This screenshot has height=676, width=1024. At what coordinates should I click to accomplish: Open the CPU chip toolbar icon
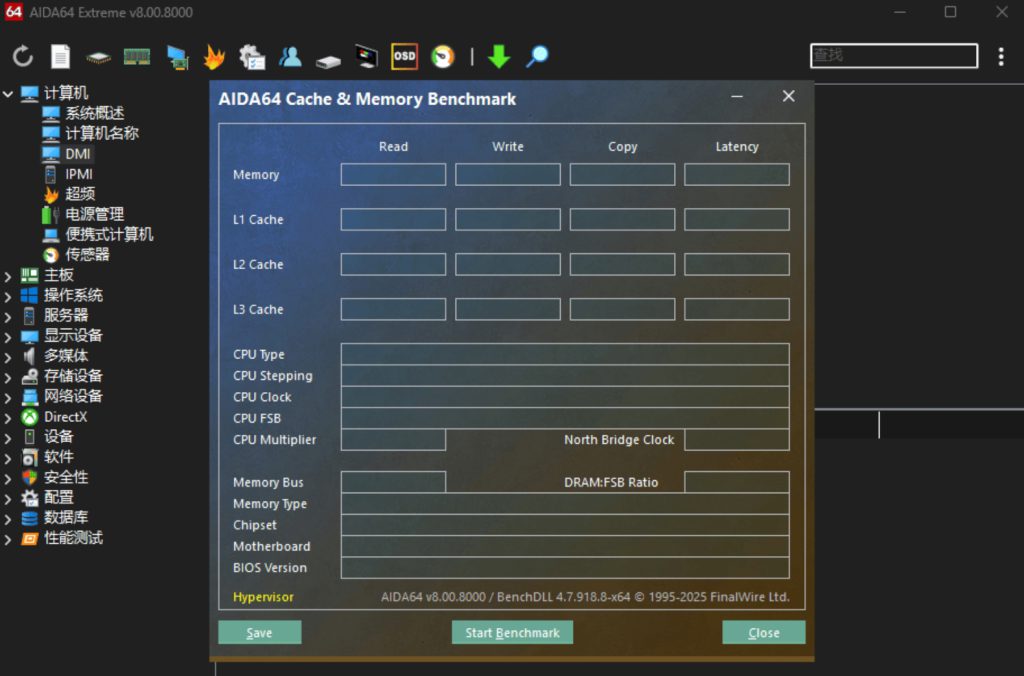(x=99, y=58)
